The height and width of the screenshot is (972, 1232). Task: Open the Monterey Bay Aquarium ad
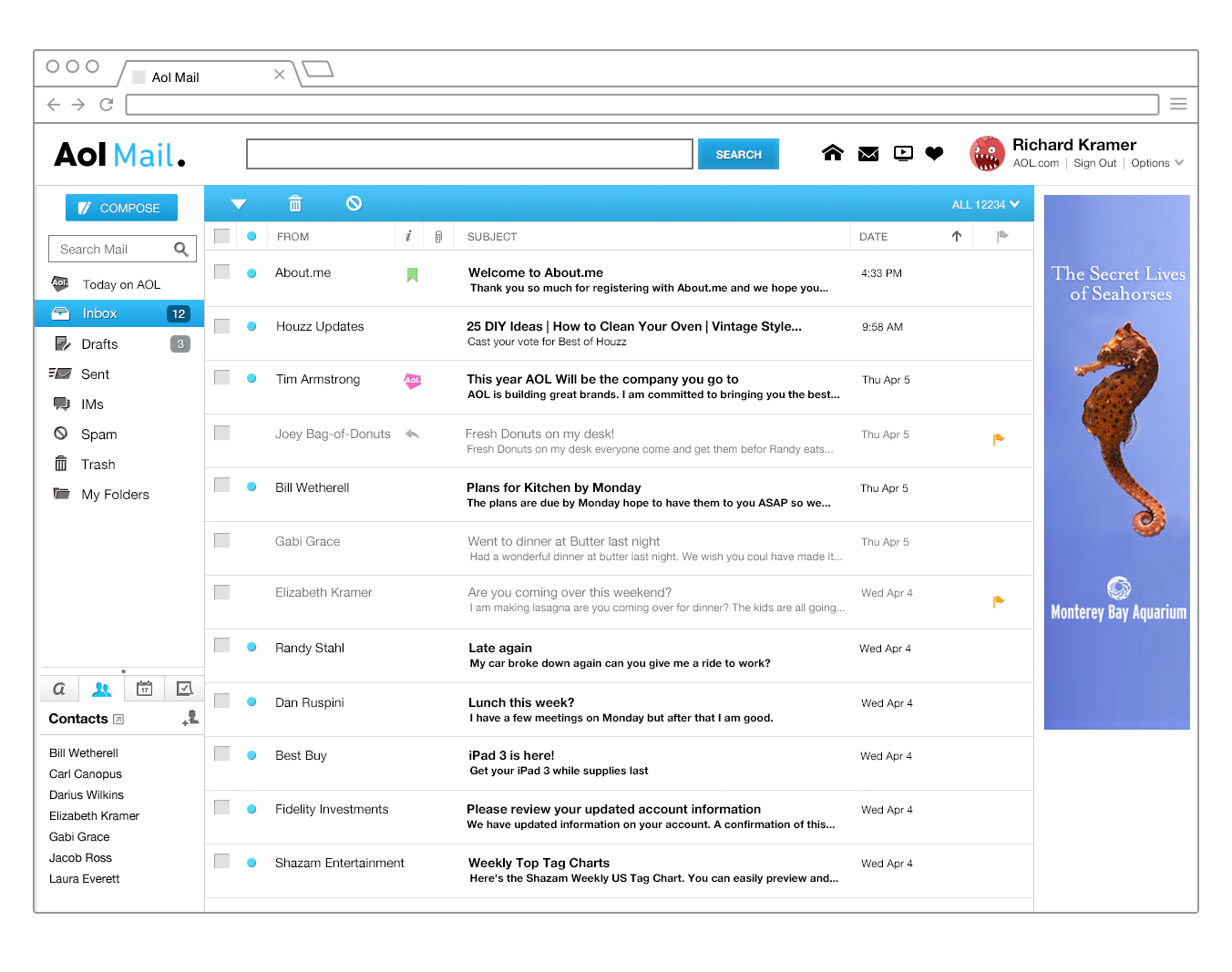(x=1117, y=462)
